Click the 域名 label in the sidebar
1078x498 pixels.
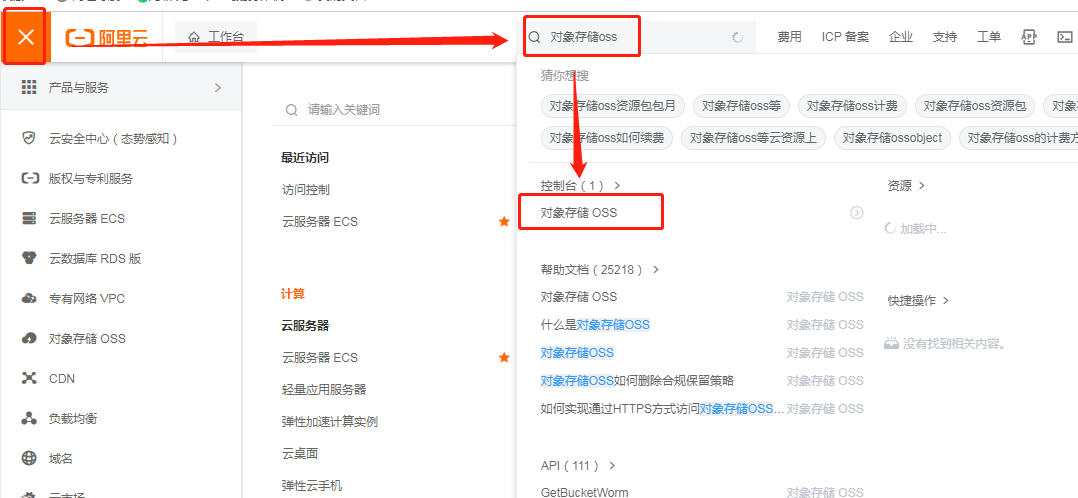click(x=60, y=458)
